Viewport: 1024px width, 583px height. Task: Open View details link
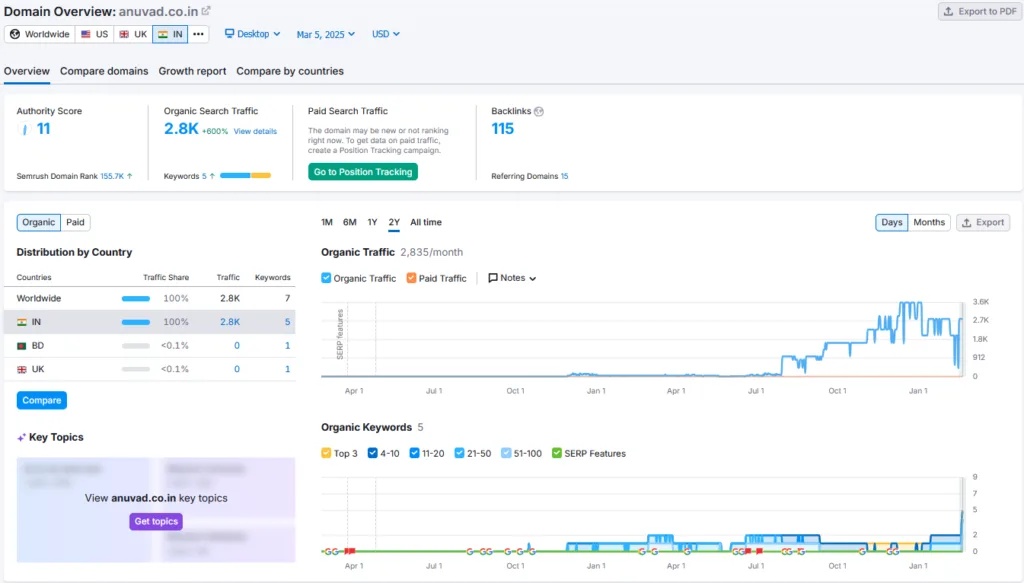pyautogui.click(x=255, y=131)
